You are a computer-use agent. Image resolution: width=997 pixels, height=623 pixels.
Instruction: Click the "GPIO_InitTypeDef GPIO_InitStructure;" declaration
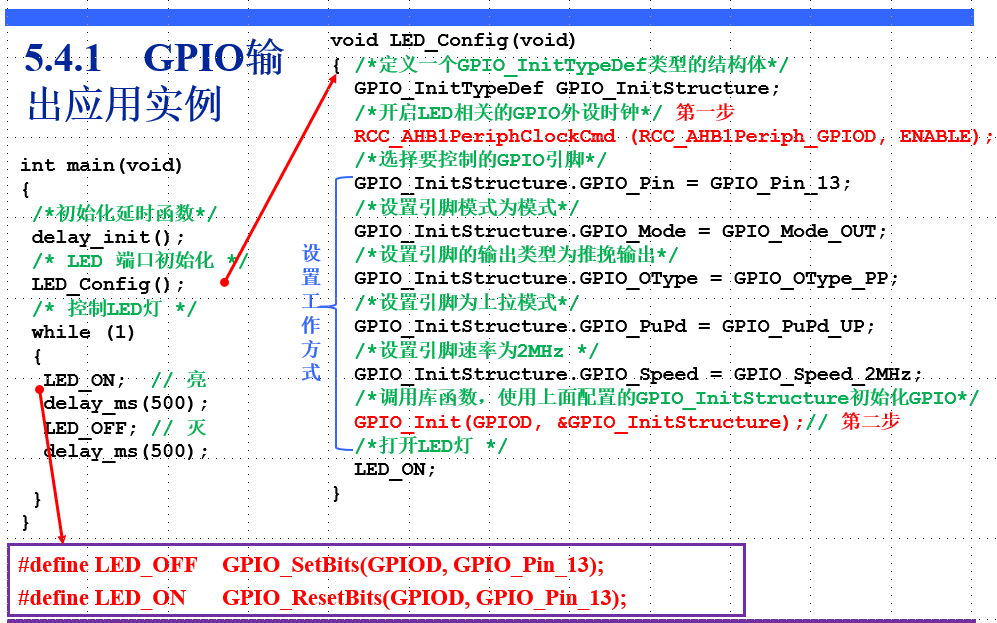[566, 88]
